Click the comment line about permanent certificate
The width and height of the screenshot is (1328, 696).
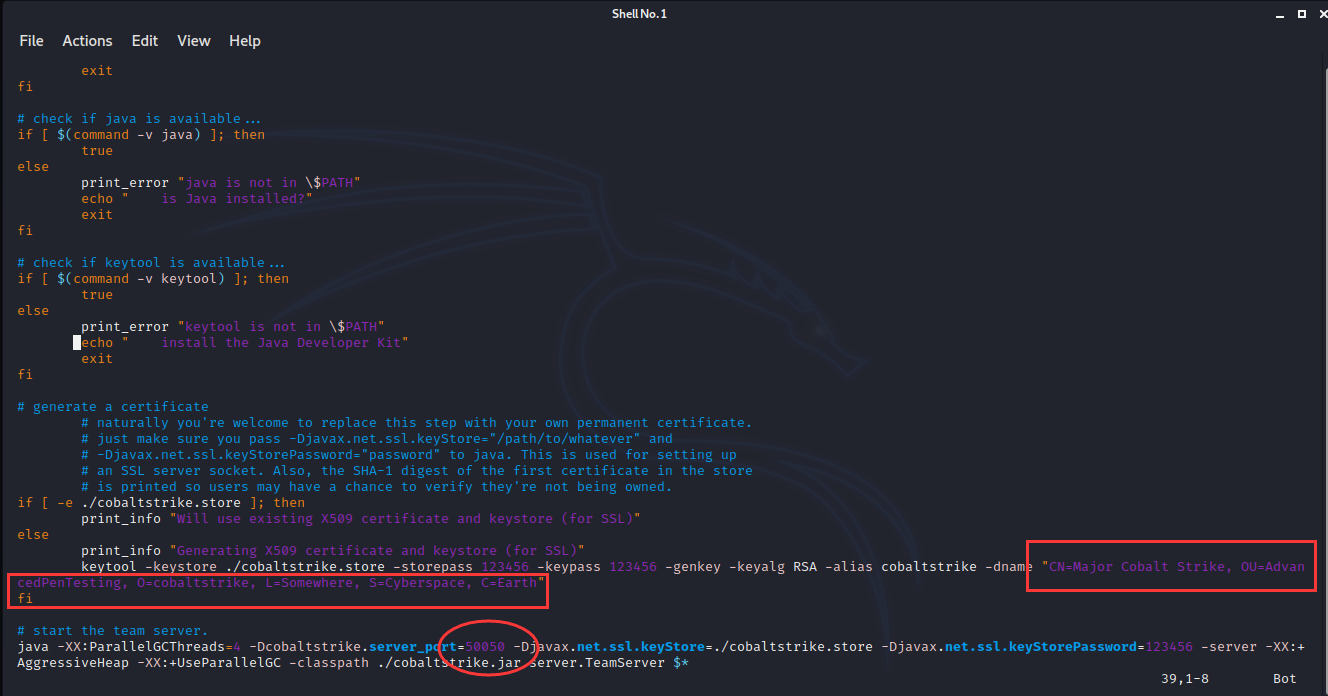click(417, 423)
